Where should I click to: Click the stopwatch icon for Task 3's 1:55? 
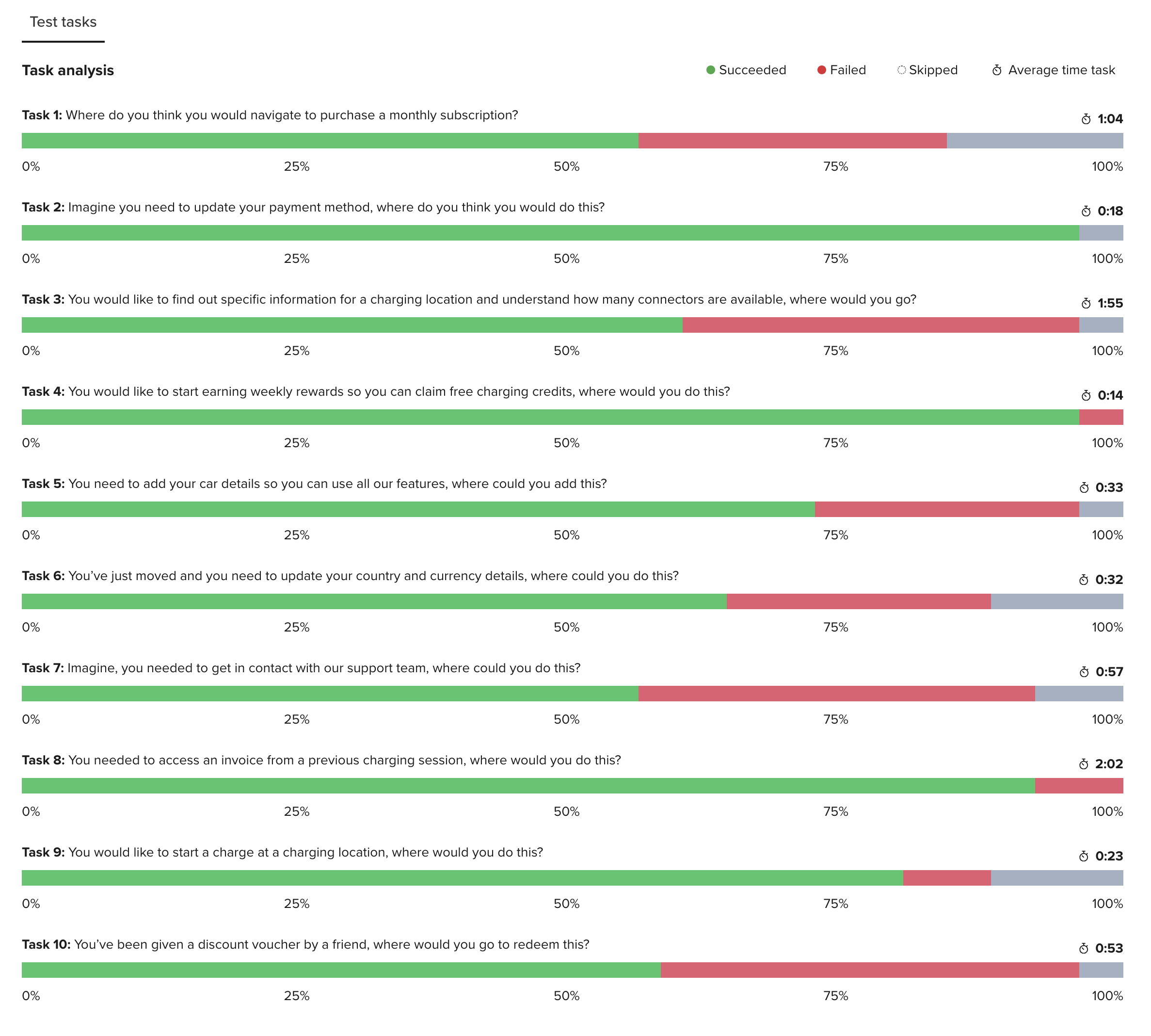pyautogui.click(x=1086, y=304)
